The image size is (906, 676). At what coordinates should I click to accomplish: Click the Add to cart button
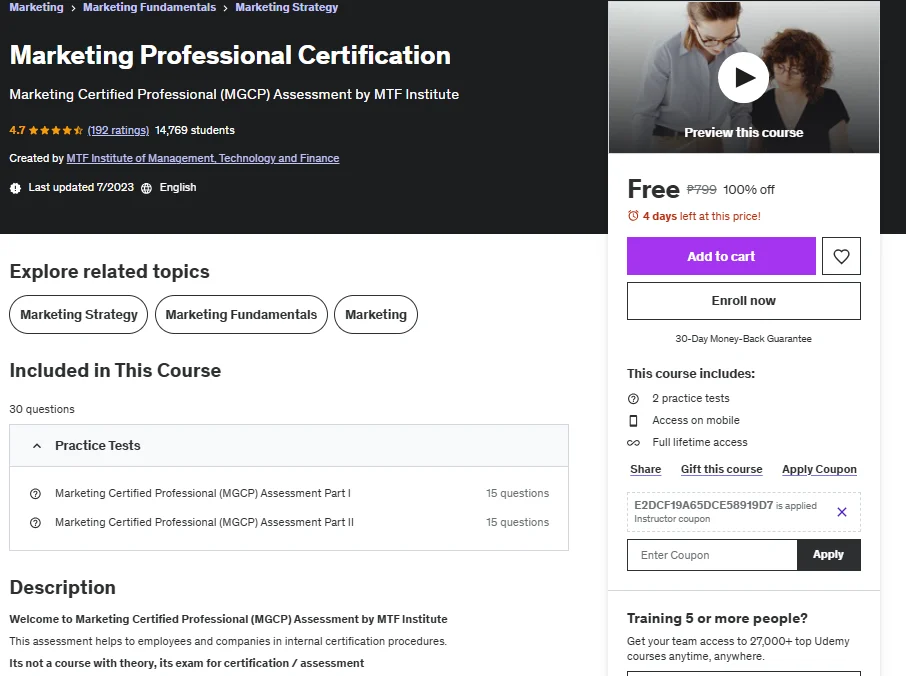tap(721, 256)
